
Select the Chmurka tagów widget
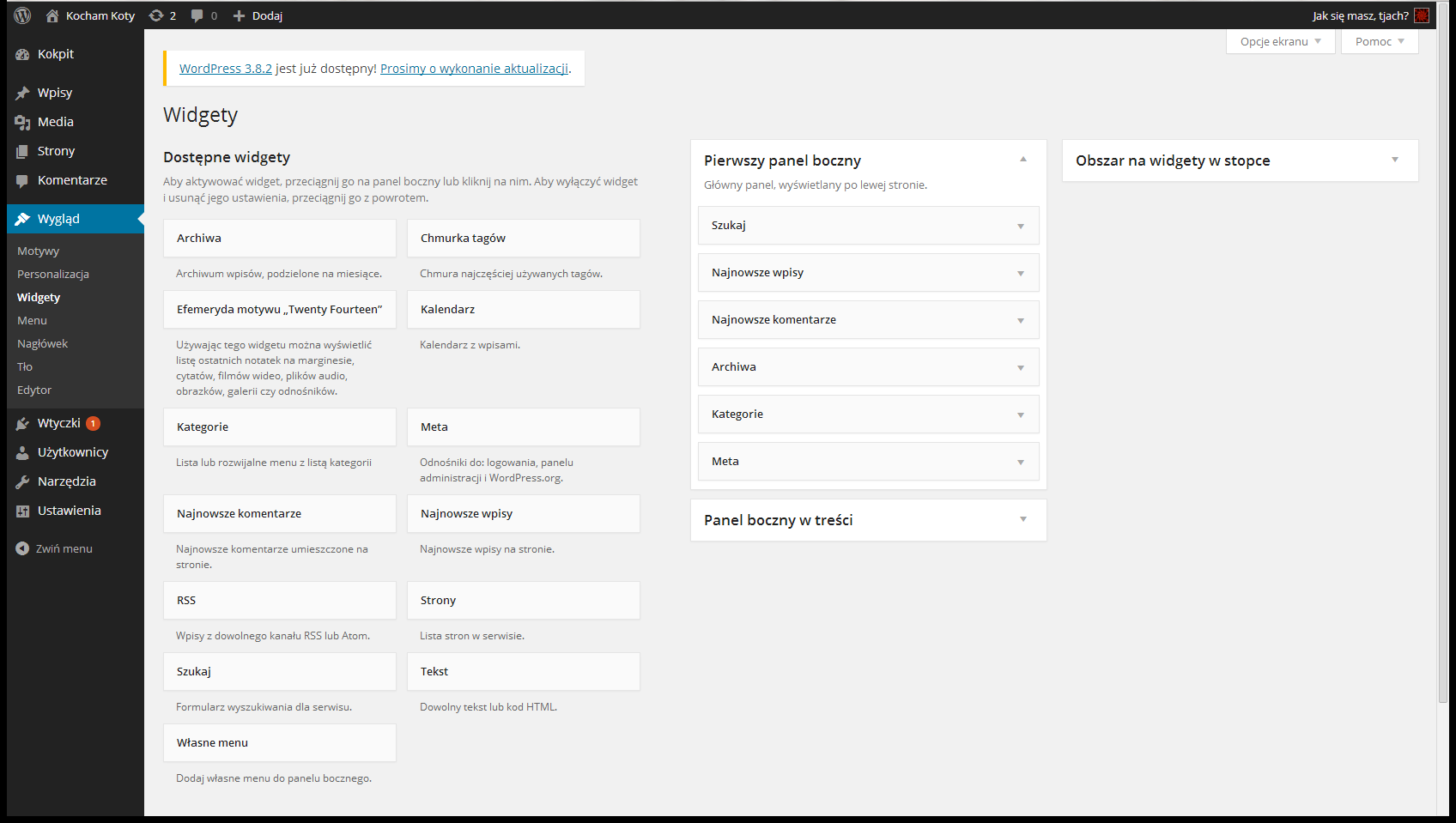pos(524,238)
